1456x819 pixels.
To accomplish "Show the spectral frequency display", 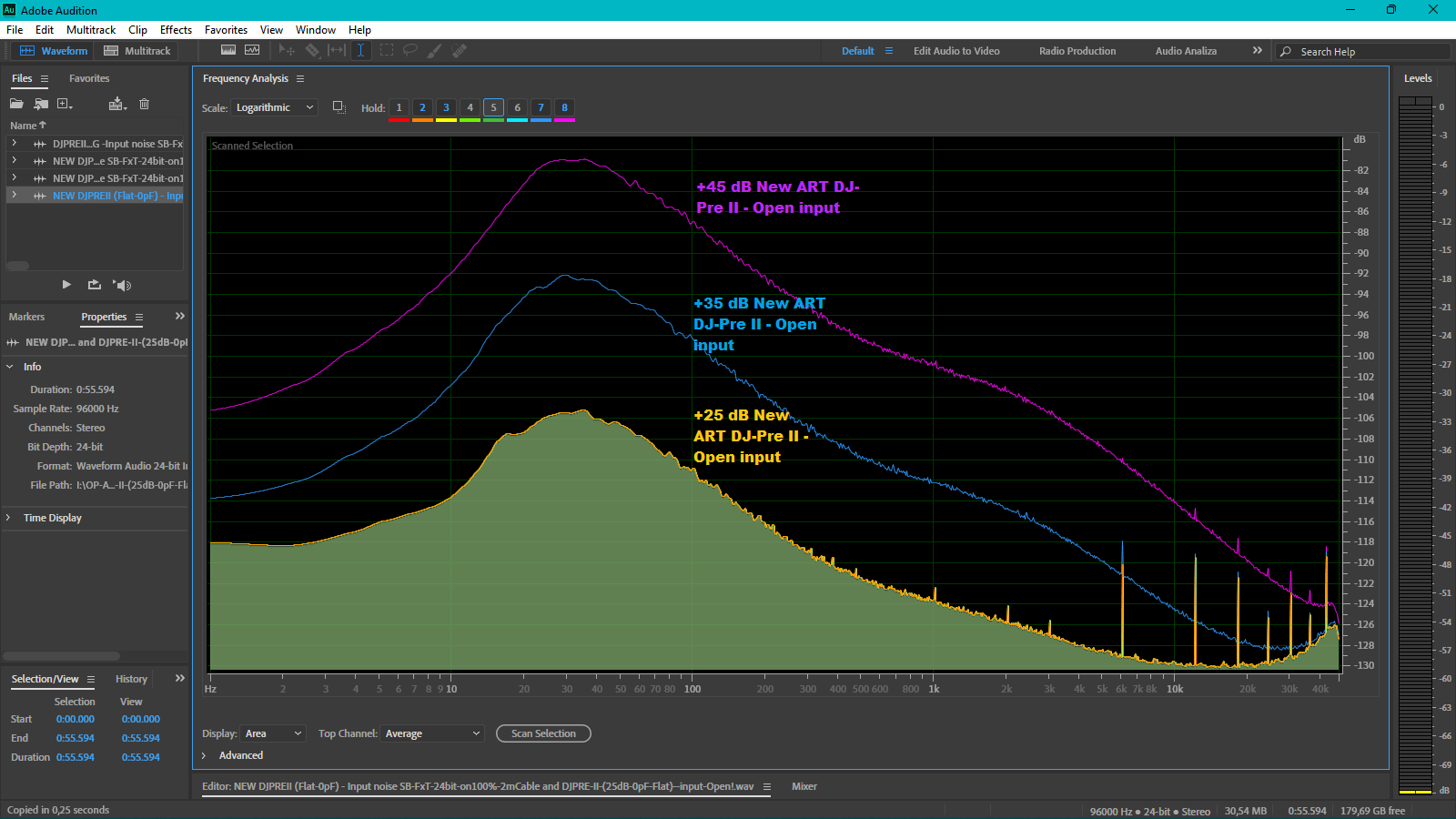I will pos(228,50).
